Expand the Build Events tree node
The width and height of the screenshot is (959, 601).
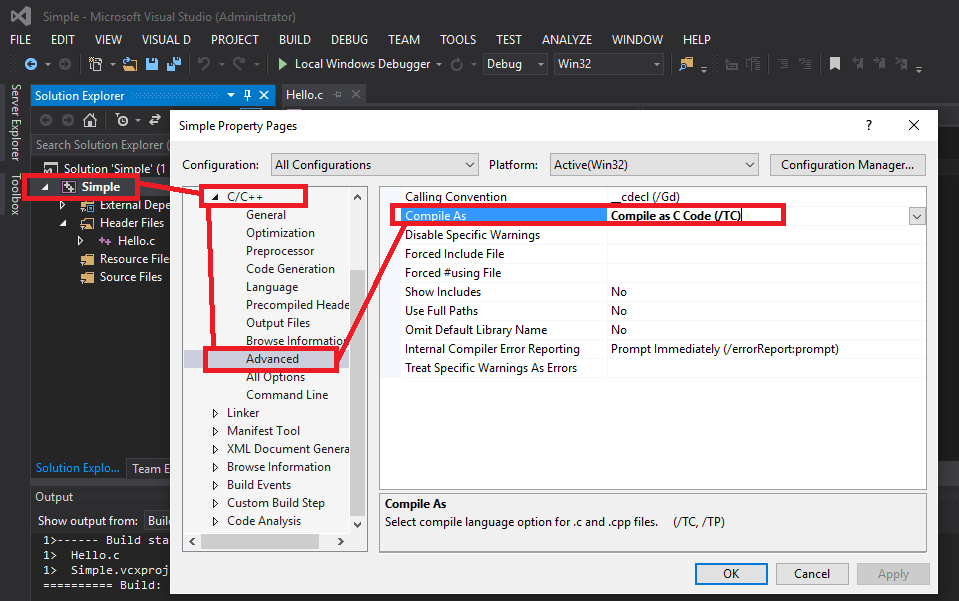215,485
